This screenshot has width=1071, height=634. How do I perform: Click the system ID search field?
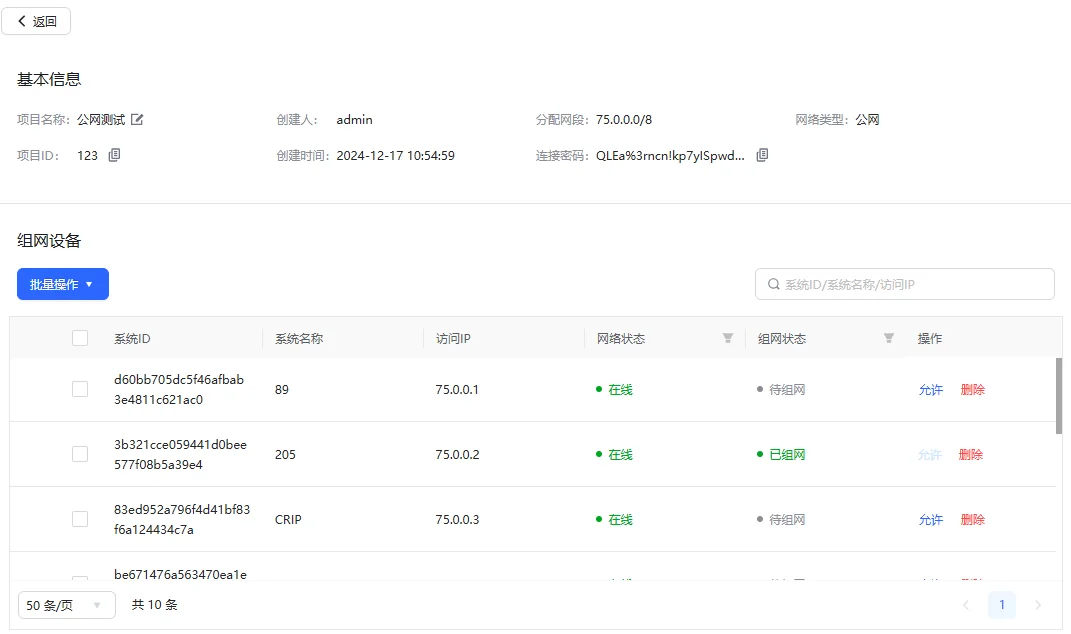coord(904,284)
